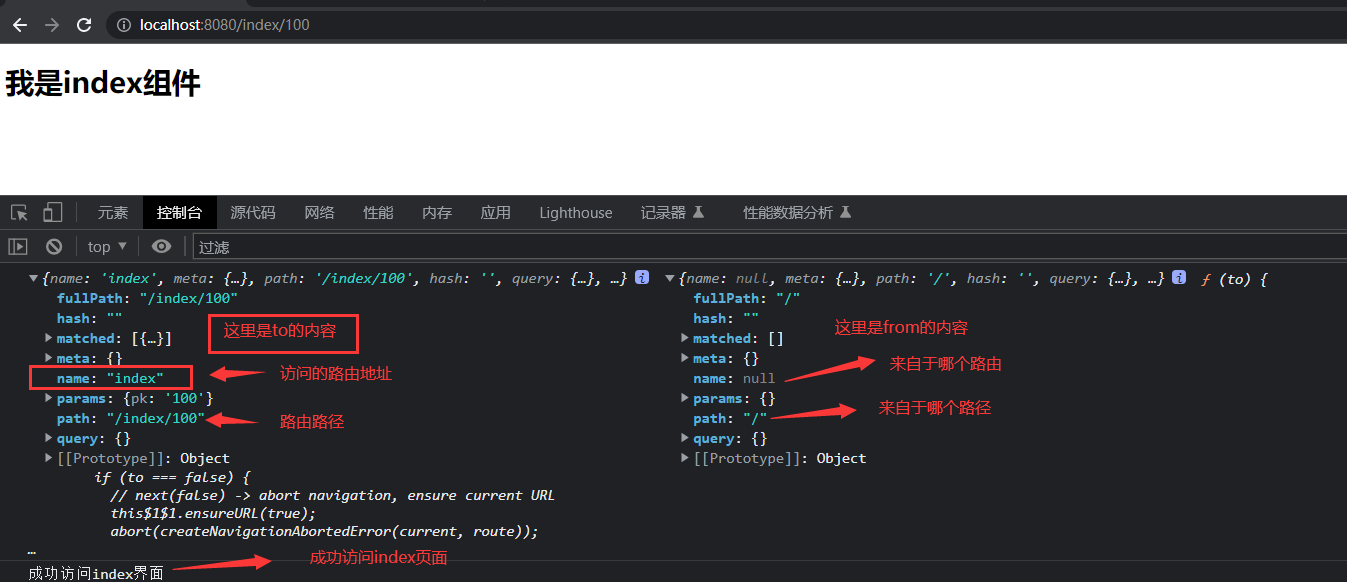
Task: Open the top context dropdown
Action: (108, 246)
